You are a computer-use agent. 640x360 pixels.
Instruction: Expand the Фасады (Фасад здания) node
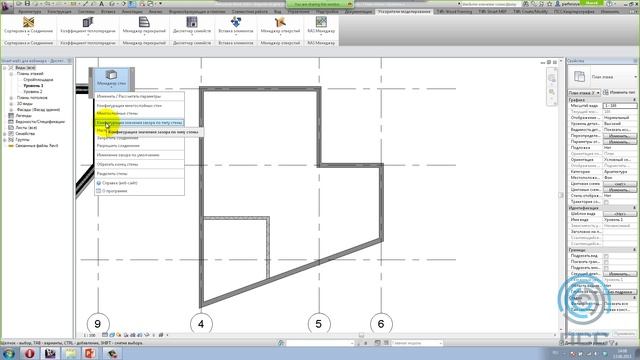click(11, 110)
